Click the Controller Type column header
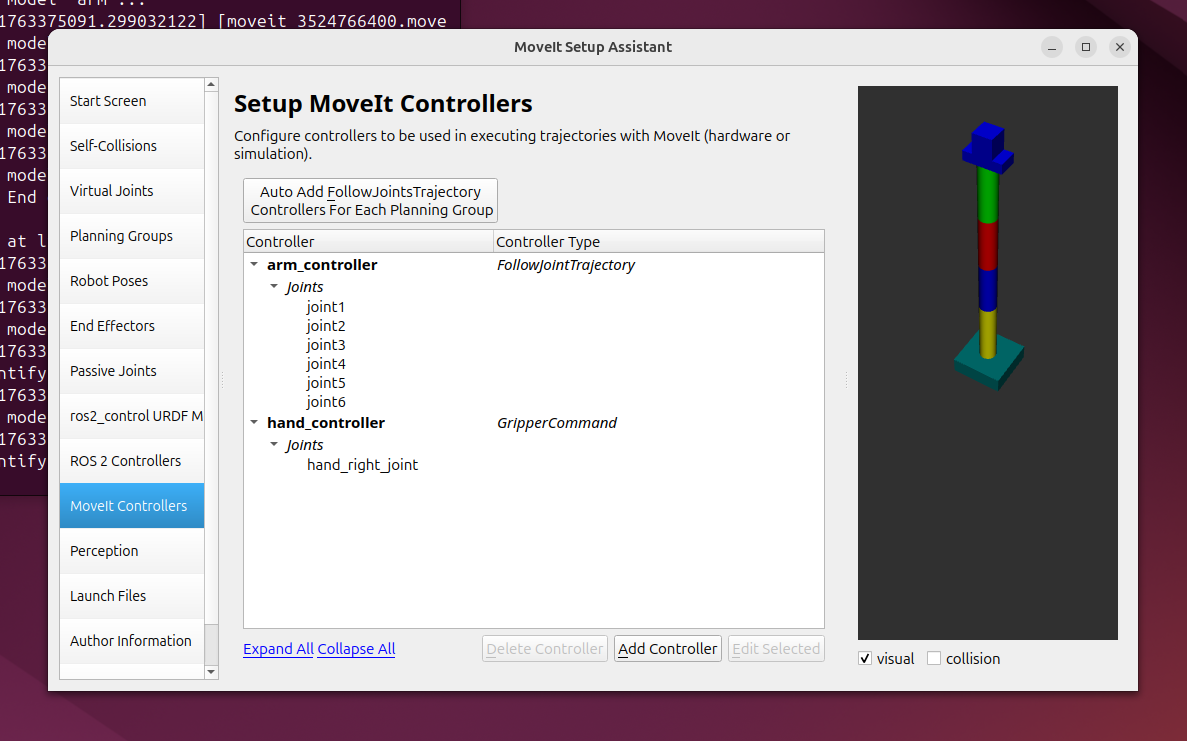Image resolution: width=1187 pixels, height=741 pixels. pyautogui.click(x=658, y=241)
